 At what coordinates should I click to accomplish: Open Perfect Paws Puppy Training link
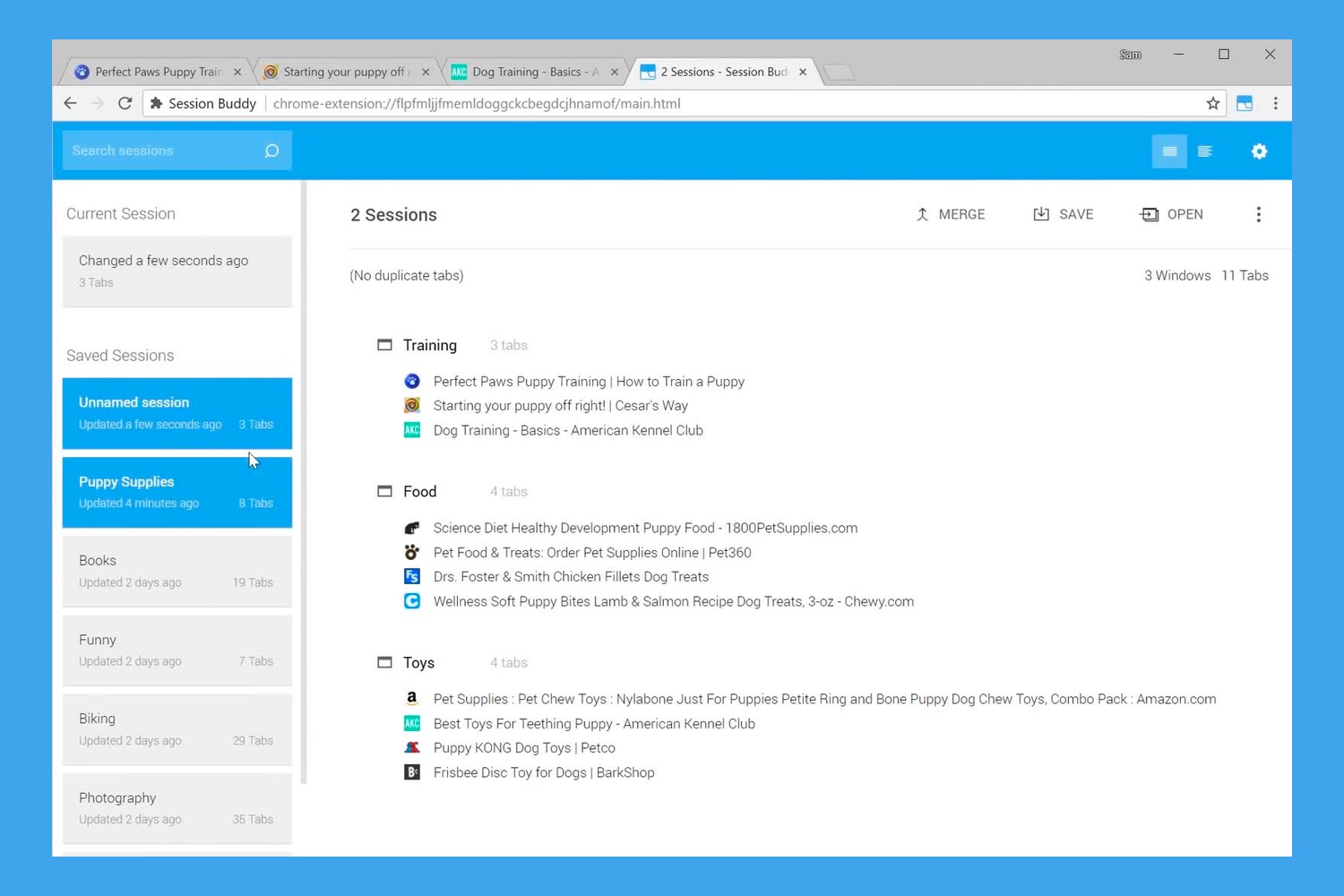click(x=589, y=381)
